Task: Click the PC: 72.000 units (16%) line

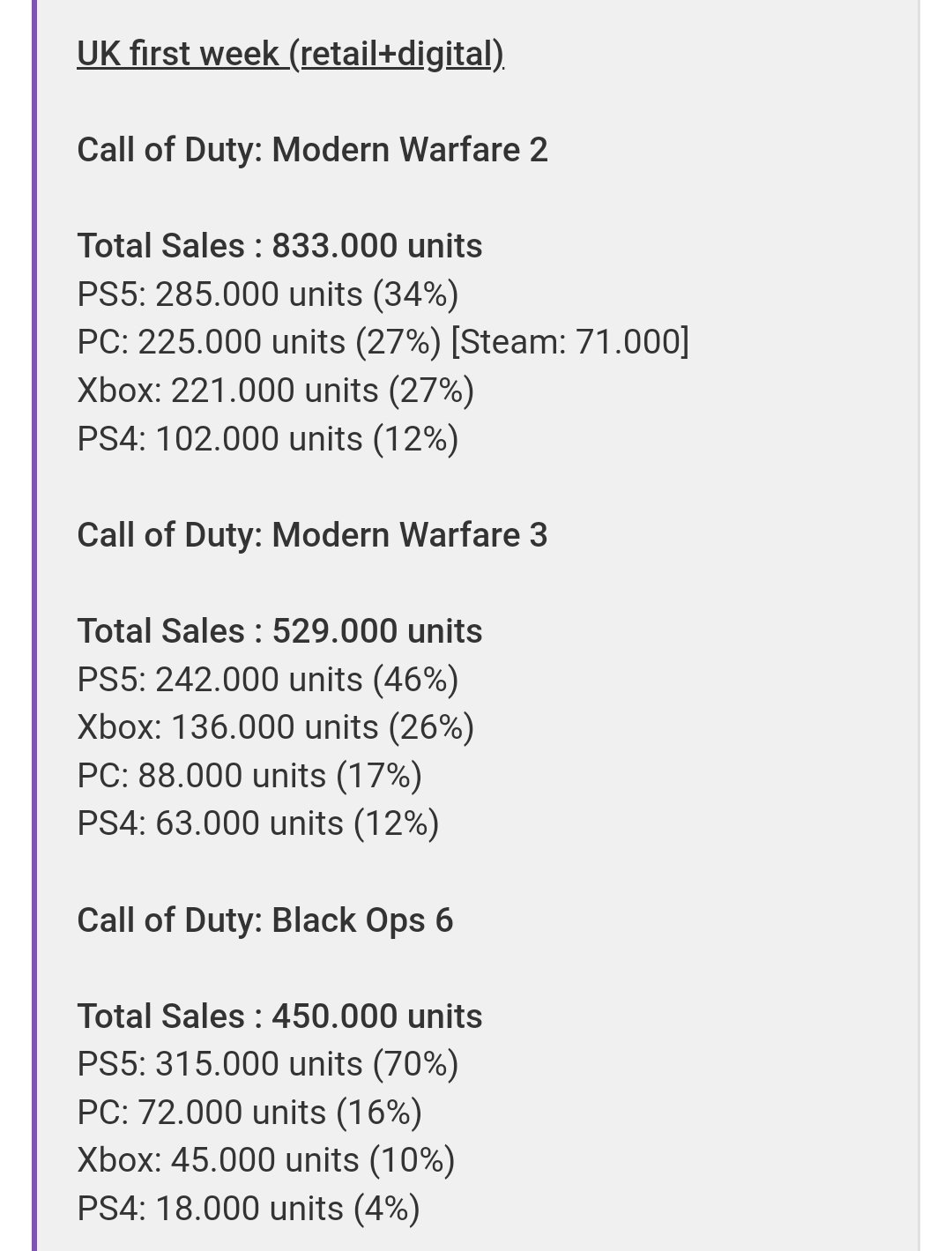Action: coord(249,1113)
